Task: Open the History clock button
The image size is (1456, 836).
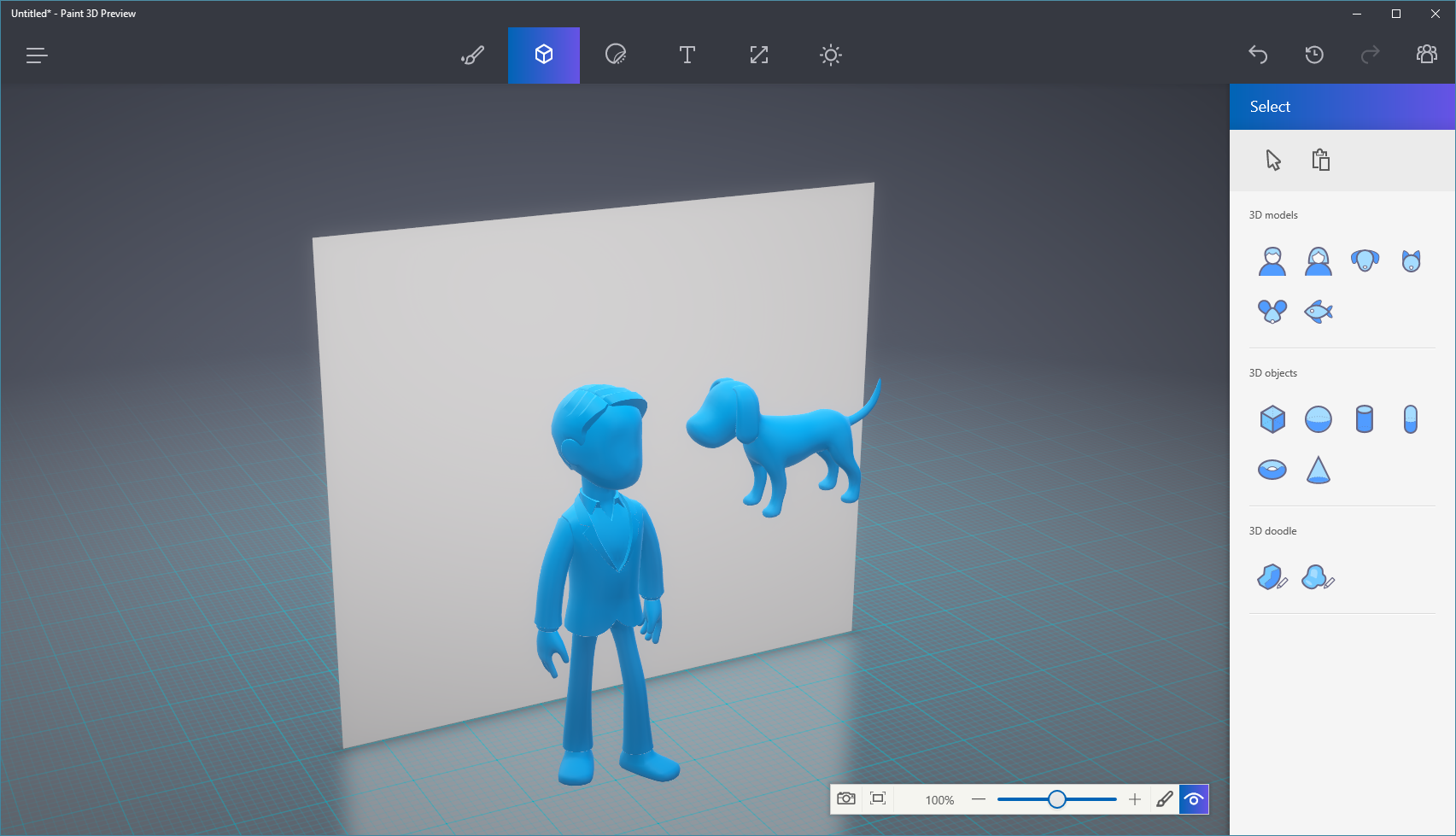Action: (1314, 55)
